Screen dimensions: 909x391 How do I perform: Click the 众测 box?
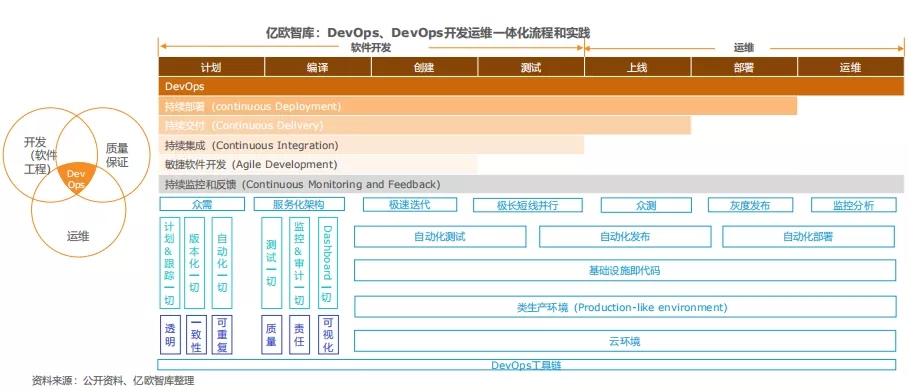coord(646,205)
